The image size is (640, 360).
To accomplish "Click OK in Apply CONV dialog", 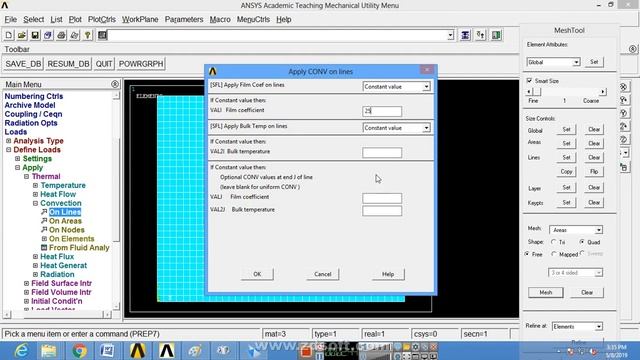I will [x=257, y=274].
